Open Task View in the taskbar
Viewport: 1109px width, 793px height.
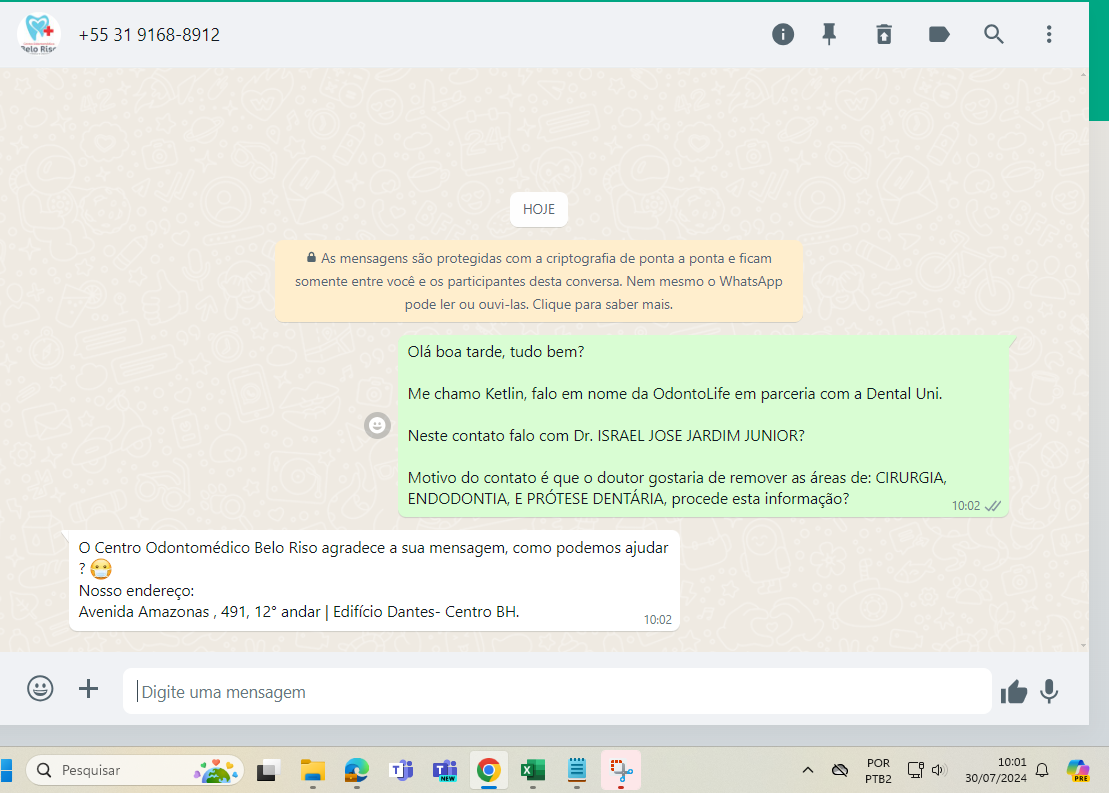pos(268,770)
